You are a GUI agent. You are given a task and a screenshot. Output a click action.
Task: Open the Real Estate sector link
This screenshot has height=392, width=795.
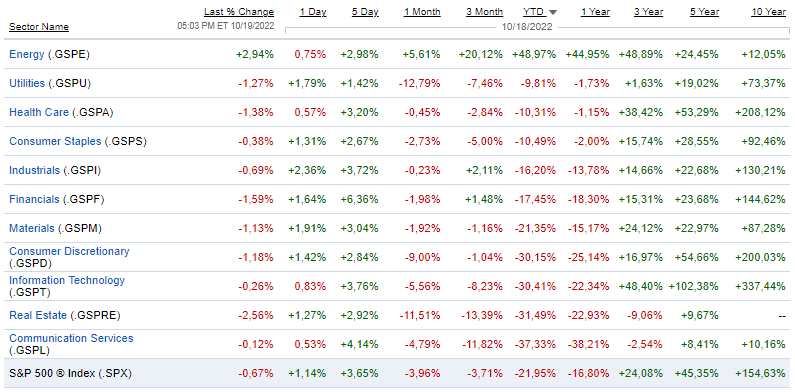pyautogui.click(x=38, y=315)
